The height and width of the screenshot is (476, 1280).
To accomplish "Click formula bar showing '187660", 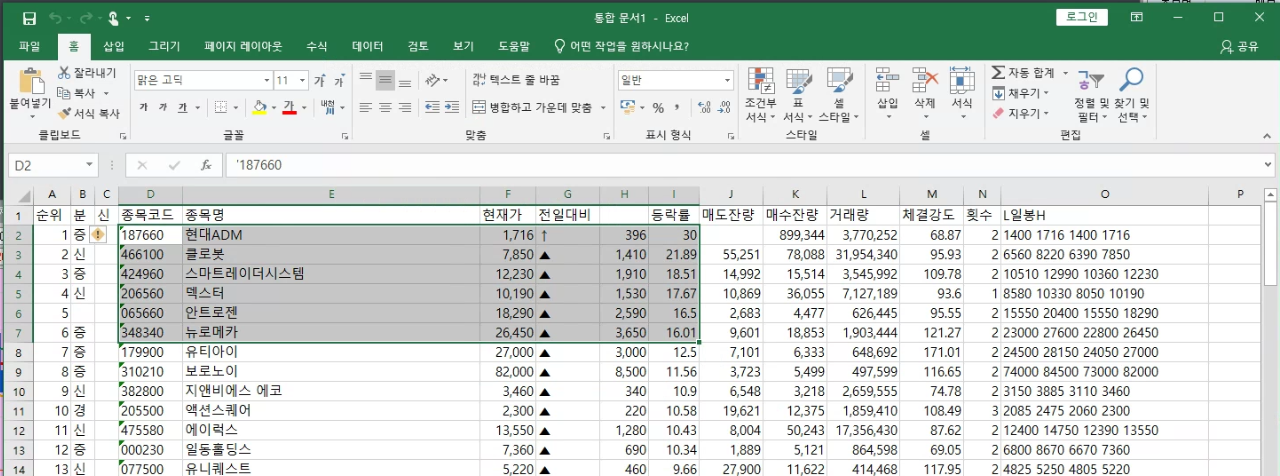I will 745,165.
